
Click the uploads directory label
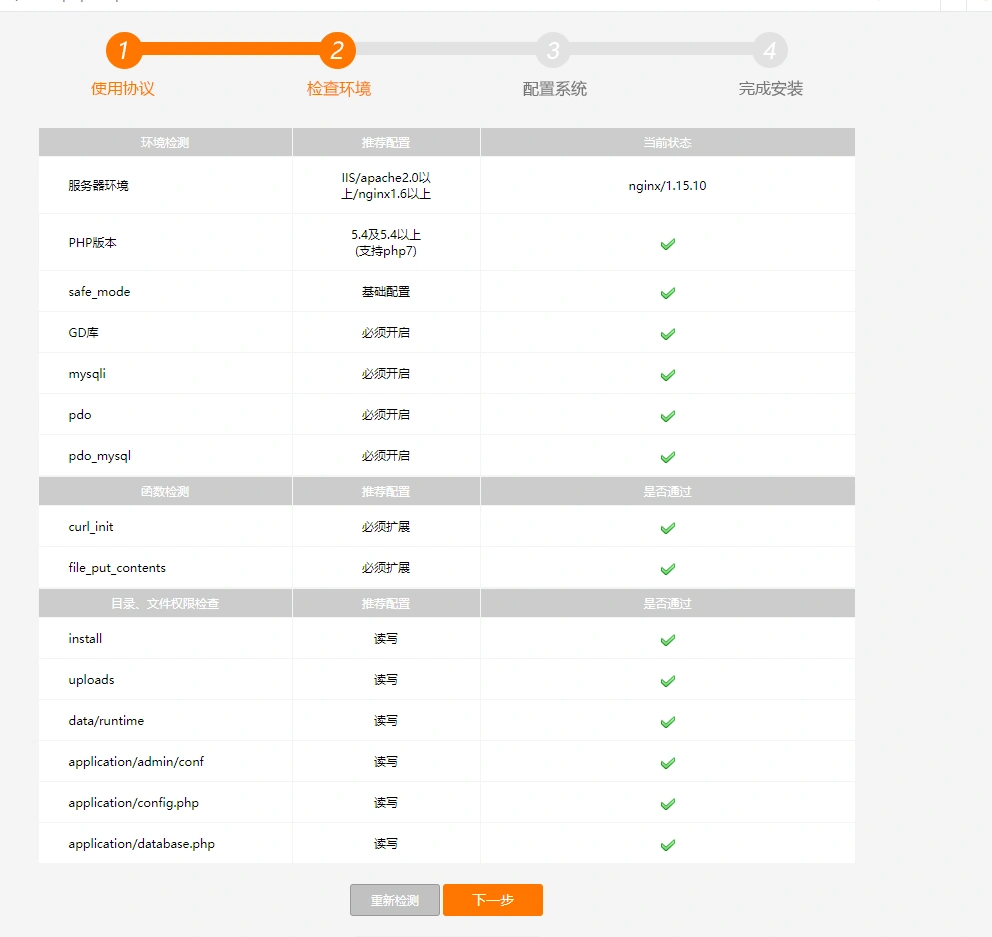click(x=92, y=680)
